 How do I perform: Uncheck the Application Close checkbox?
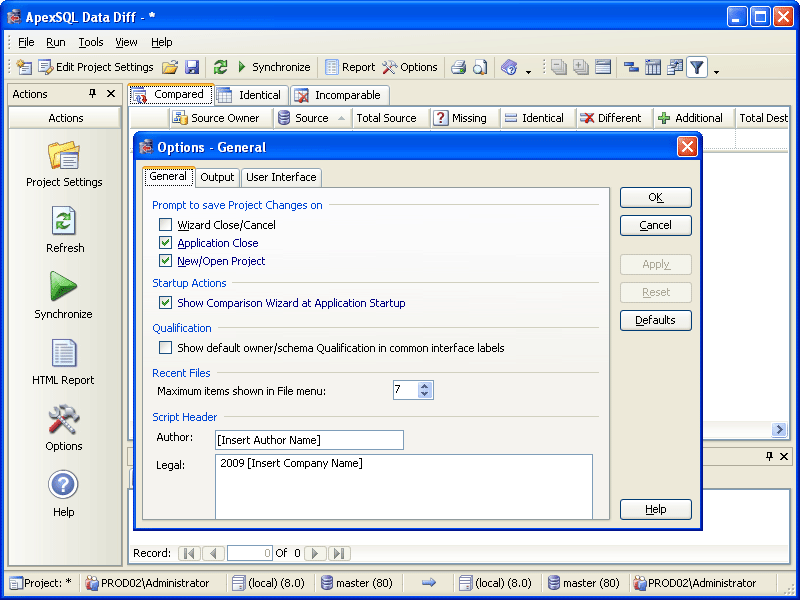(166, 243)
